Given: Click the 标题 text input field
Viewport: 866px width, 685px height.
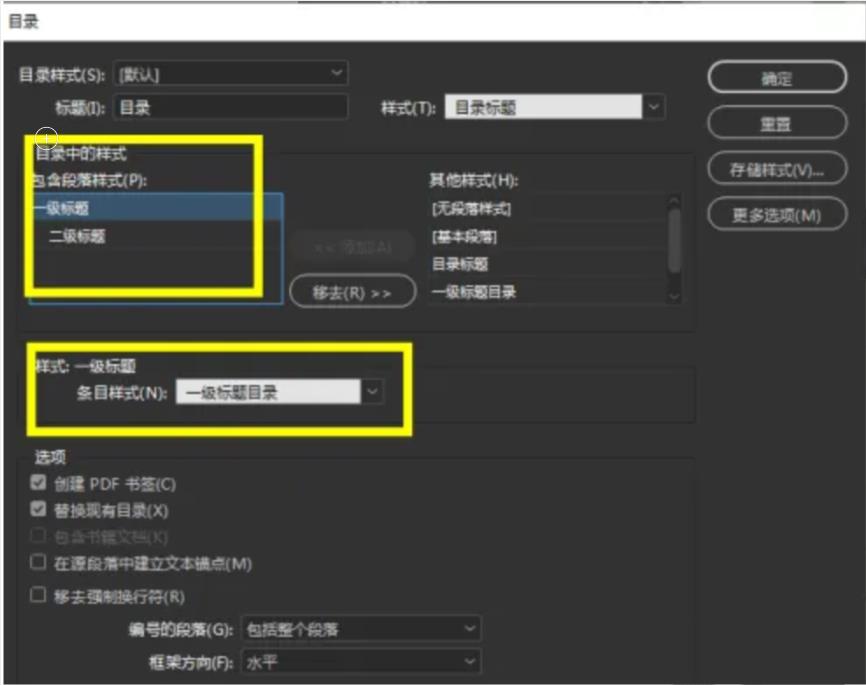Looking at the screenshot, I should pos(231,107).
